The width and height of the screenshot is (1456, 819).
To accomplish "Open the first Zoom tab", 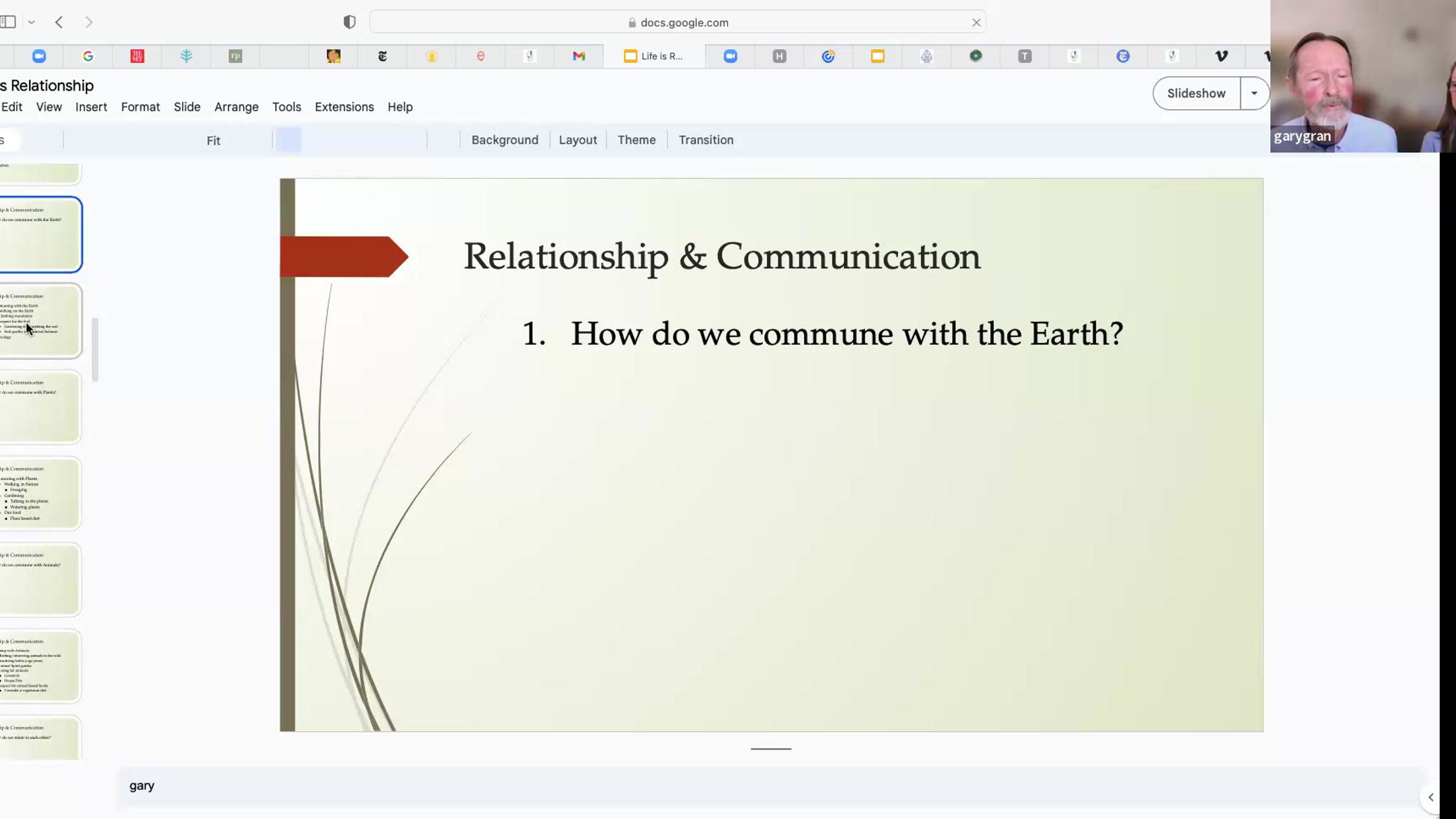I will 39,56.
